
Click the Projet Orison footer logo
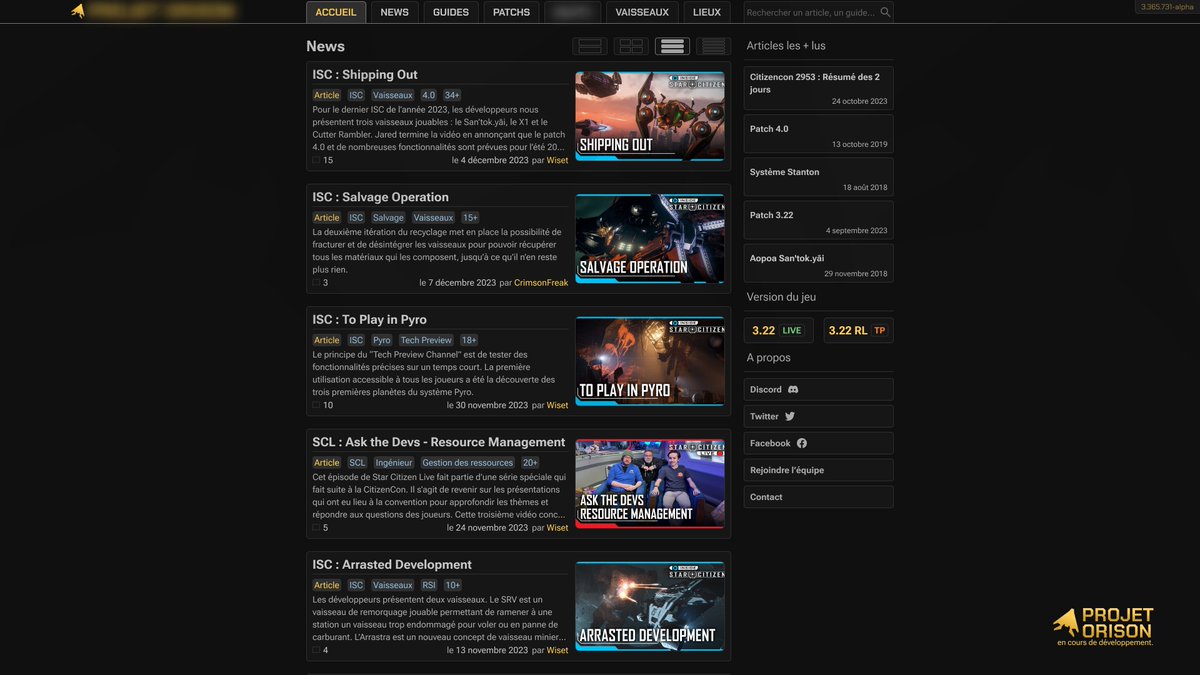pyautogui.click(x=1103, y=627)
